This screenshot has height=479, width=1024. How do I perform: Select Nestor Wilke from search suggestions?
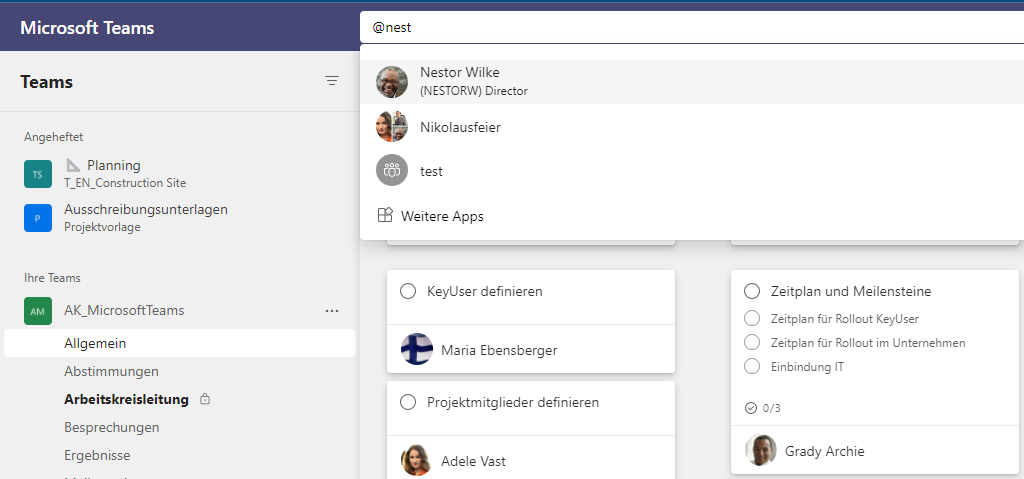pos(460,81)
